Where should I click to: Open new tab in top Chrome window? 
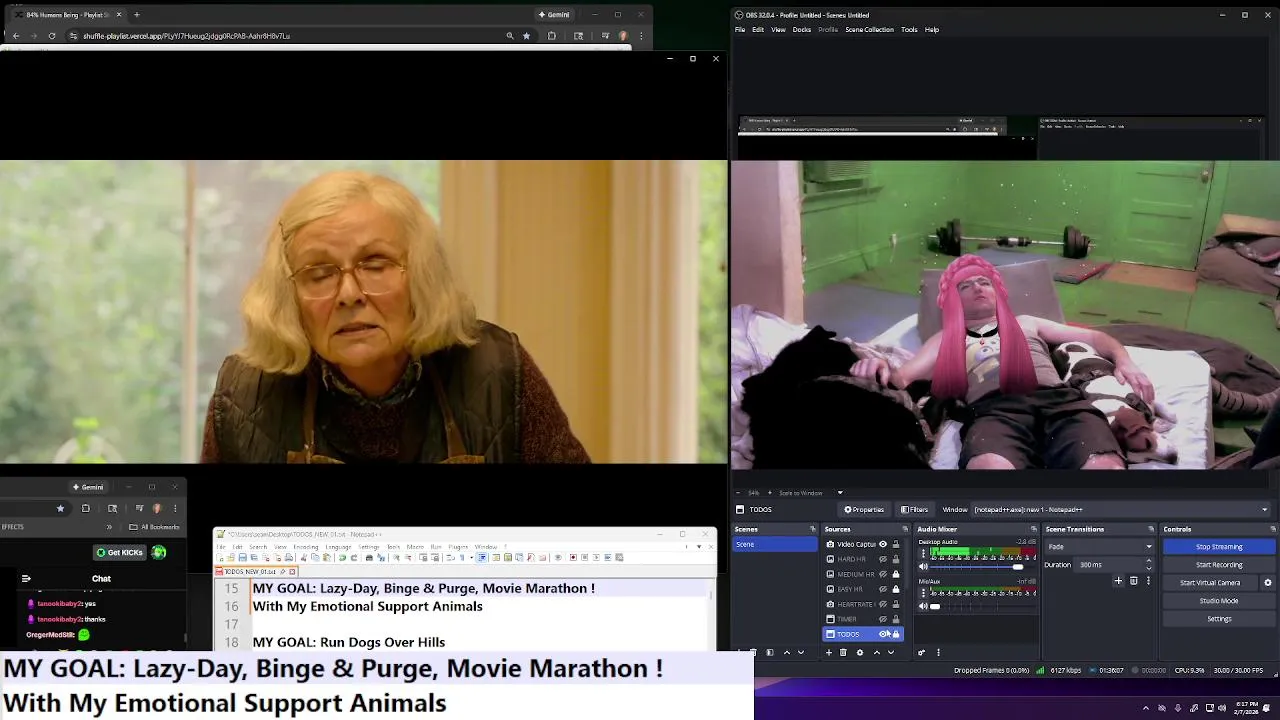136,15
